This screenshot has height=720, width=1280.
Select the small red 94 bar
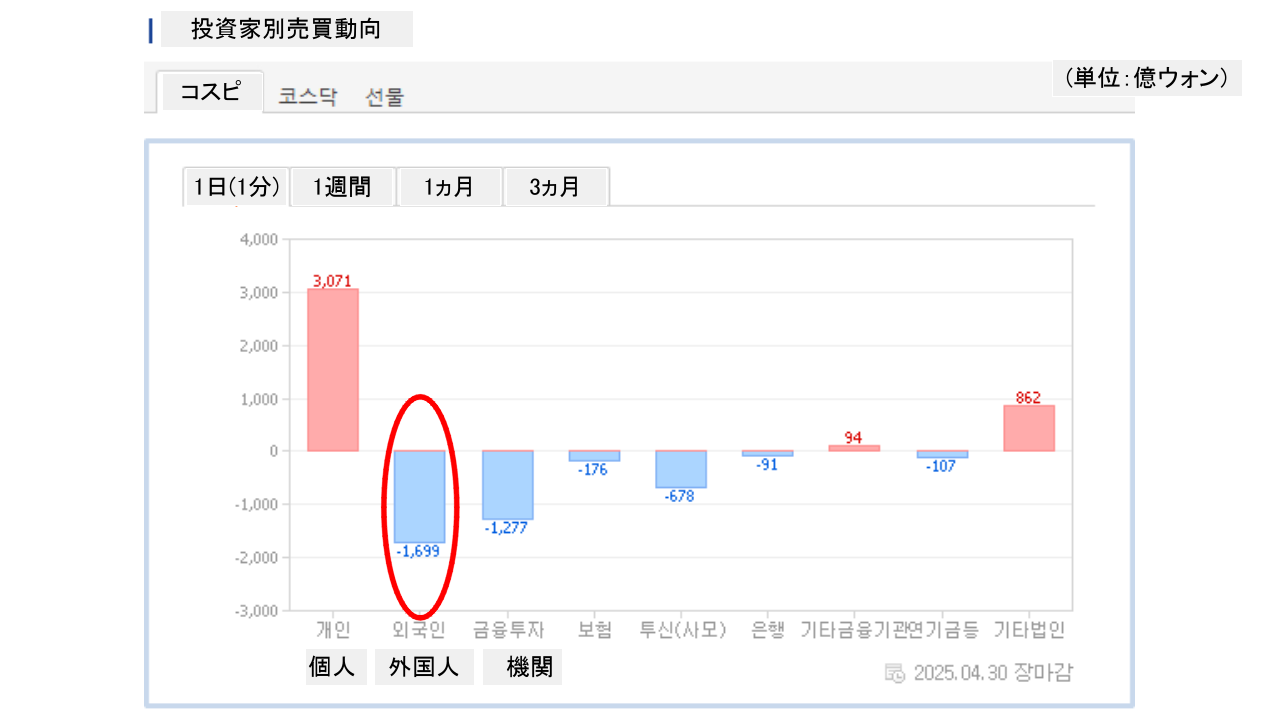click(854, 448)
